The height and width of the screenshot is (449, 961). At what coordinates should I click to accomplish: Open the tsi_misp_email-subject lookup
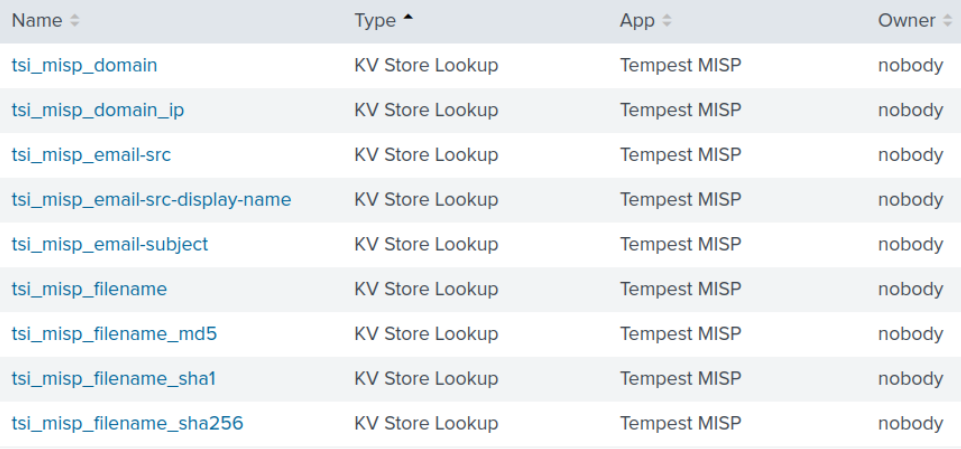(110, 245)
